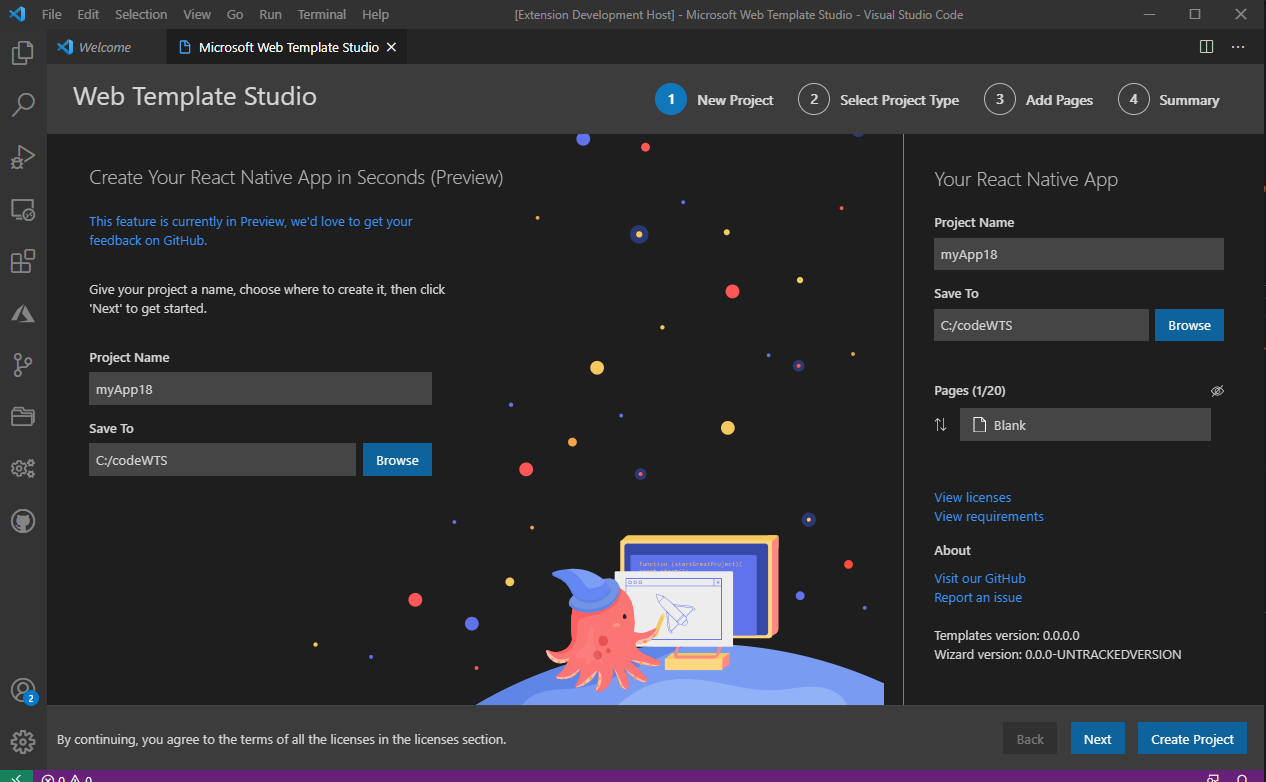Select the Blank page item
Image resolution: width=1266 pixels, height=782 pixels.
(1085, 425)
